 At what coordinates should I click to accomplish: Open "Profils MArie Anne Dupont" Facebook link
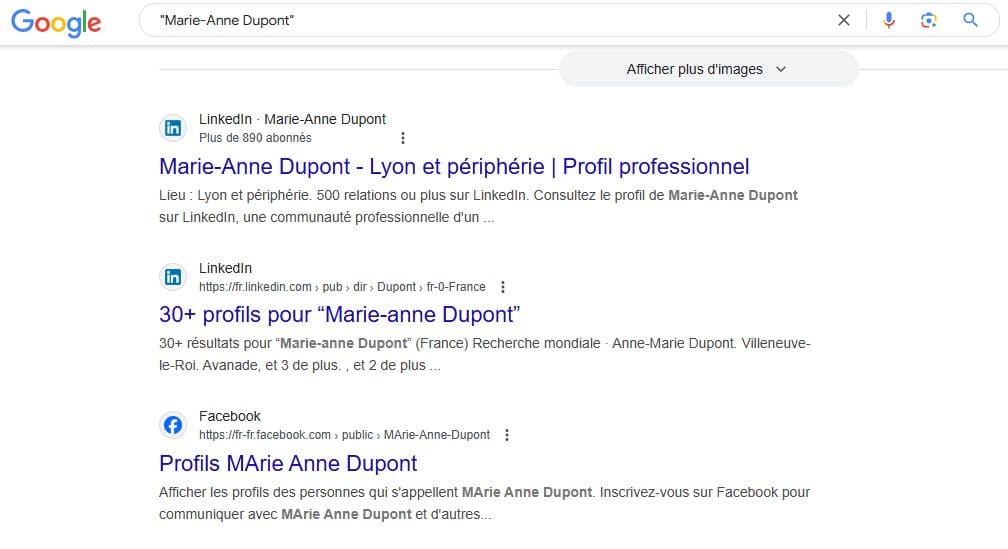(288, 464)
